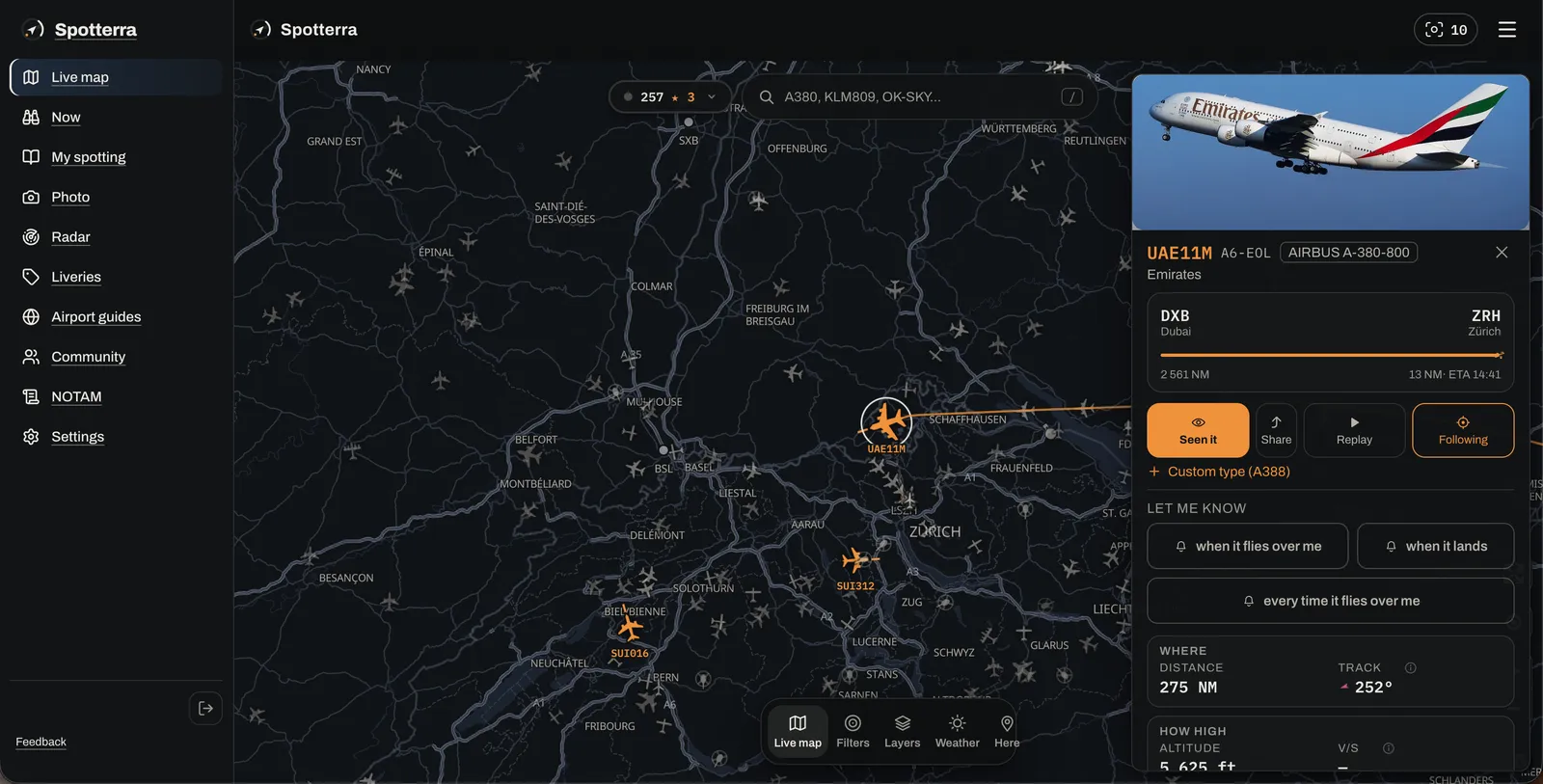Viewport: 1543px width, 784px height.
Task: Click the info icon next to TRACK
Action: point(1410,668)
